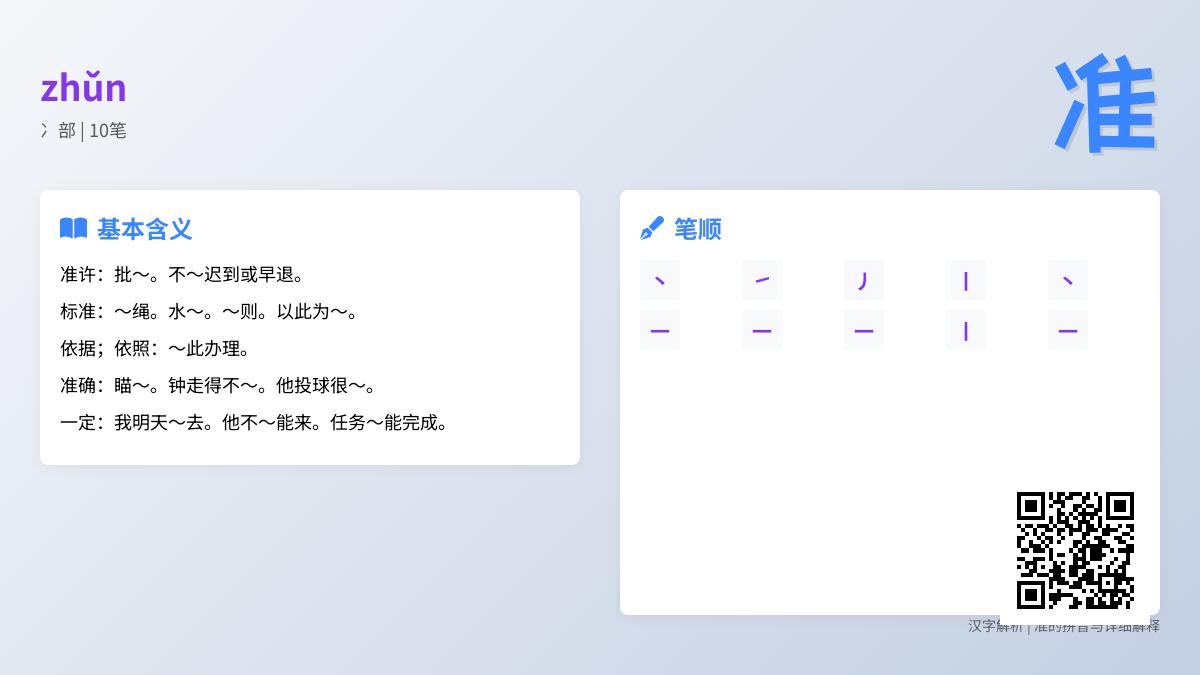
Task: Click the first stroke tile, the opening dot 、
Action: pos(660,280)
